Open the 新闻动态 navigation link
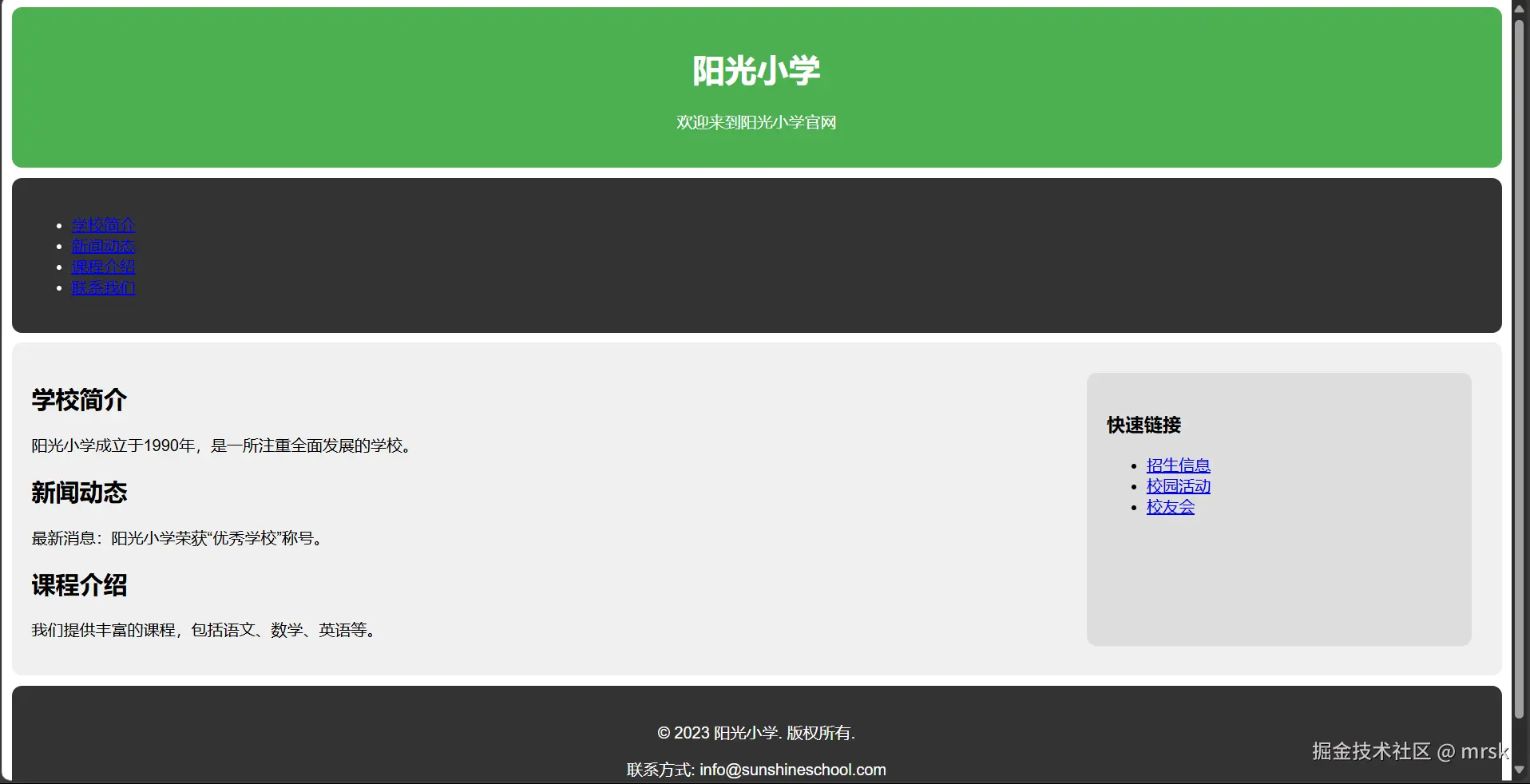This screenshot has height=784, width=1530. (102, 247)
